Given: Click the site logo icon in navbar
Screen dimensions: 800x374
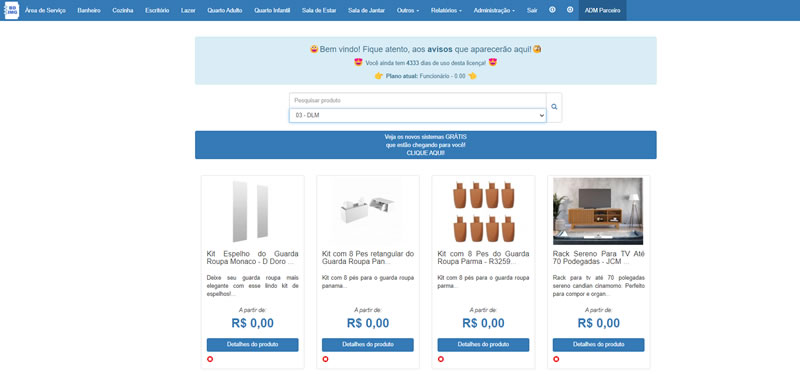Looking at the screenshot, I should (12, 10).
